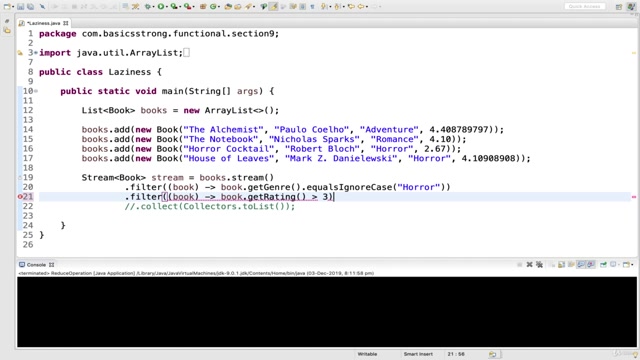Click the Save All toolbar icon
This screenshot has width=640, height=360.
pyautogui.click(x=31, y=7)
